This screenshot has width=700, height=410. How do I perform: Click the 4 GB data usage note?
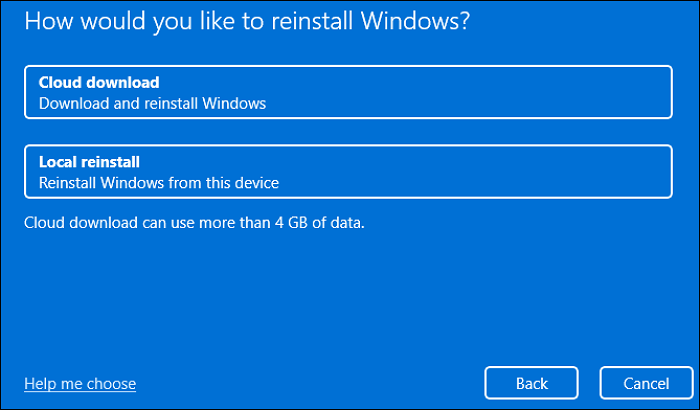(194, 221)
